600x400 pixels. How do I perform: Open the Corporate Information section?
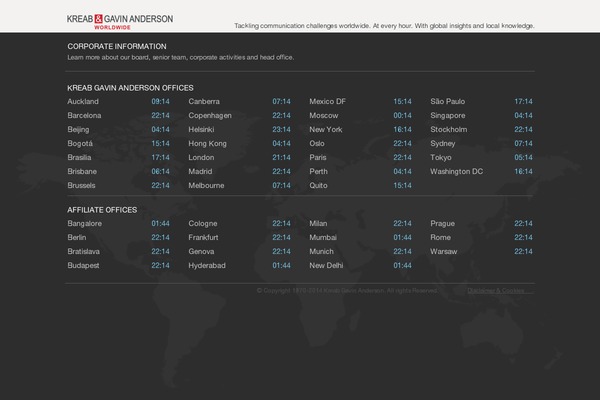[117, 46]
